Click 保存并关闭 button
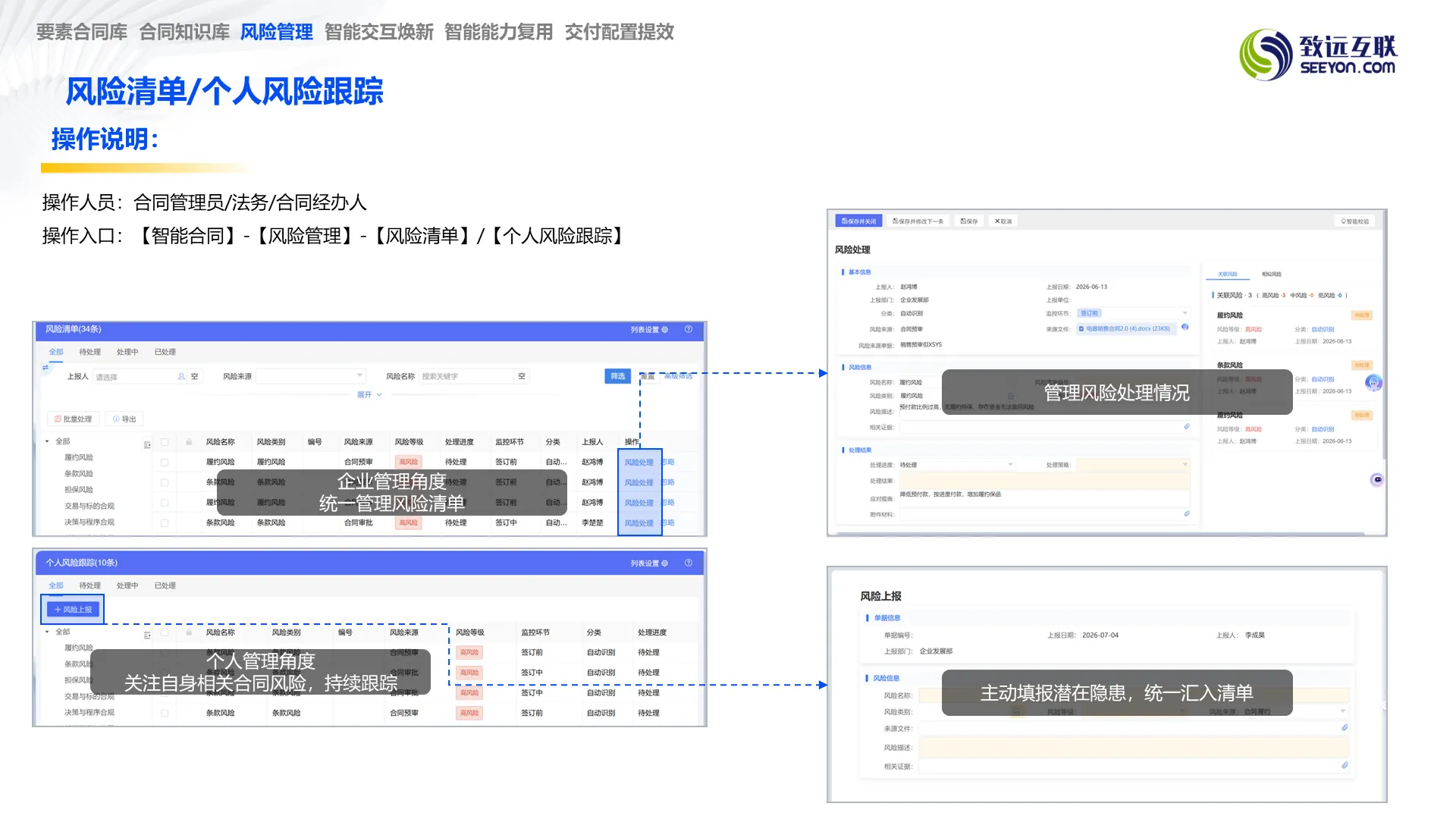The height and width of the screenshot is (819, 1456). [858, 221]
